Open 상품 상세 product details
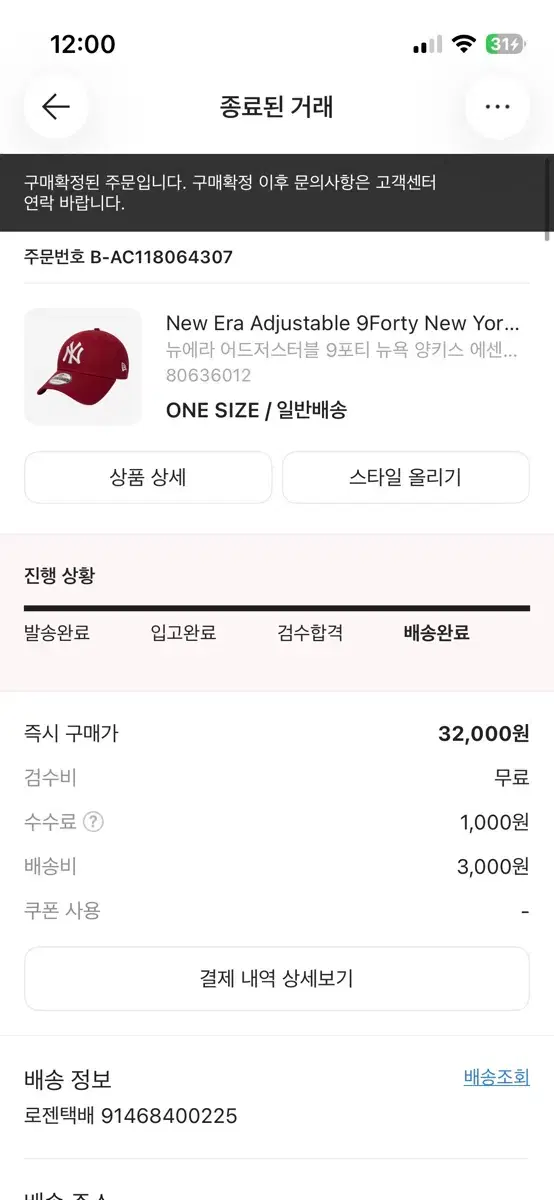 coord(148,478)
